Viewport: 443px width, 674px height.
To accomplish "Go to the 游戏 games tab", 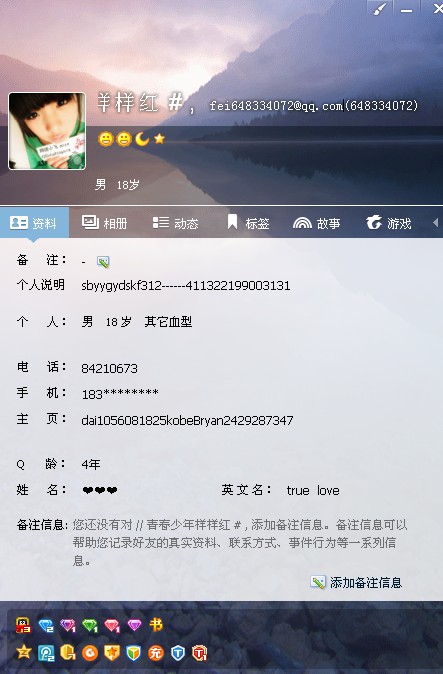I will tap(389, 223).
